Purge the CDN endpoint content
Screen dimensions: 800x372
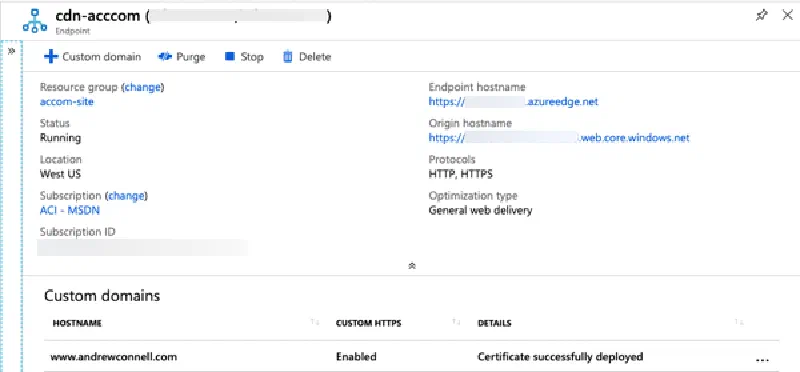click(182, 57)
